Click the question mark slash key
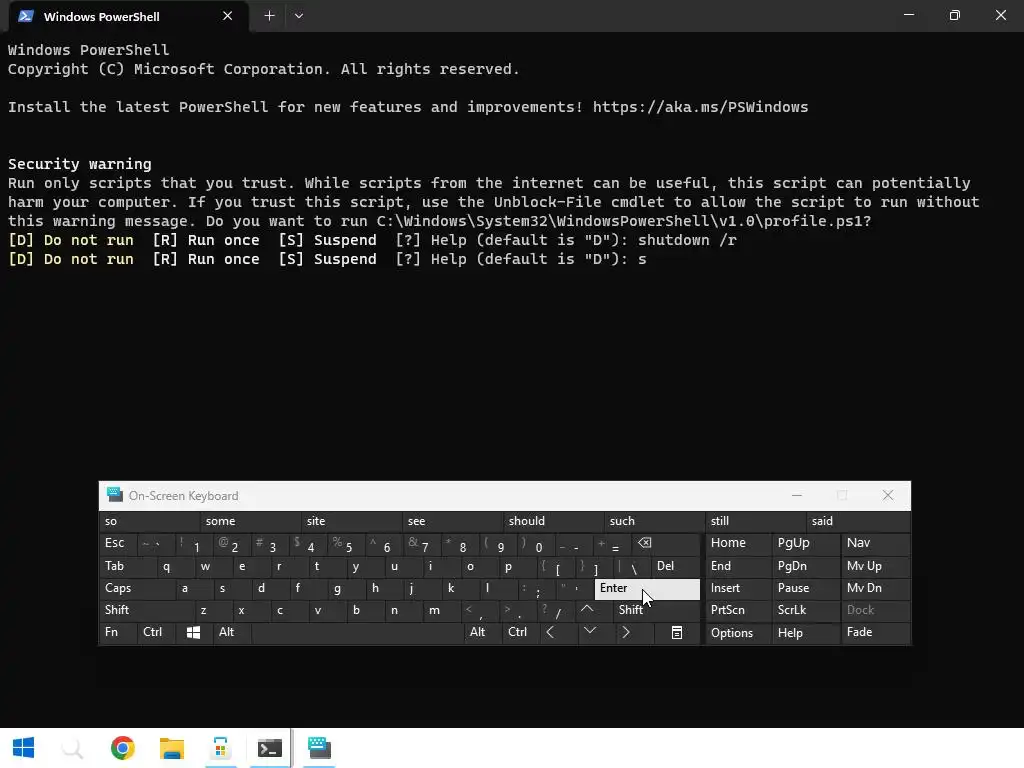 click(555, 610)
